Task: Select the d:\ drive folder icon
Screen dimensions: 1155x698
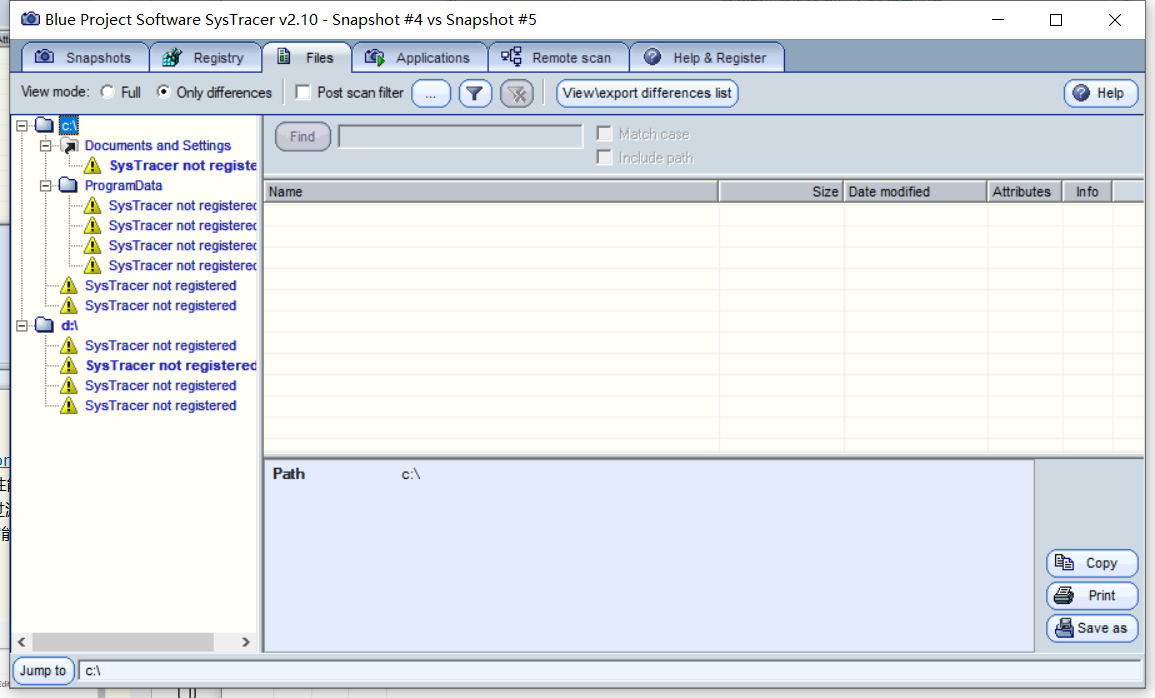Action: point(45,325)
